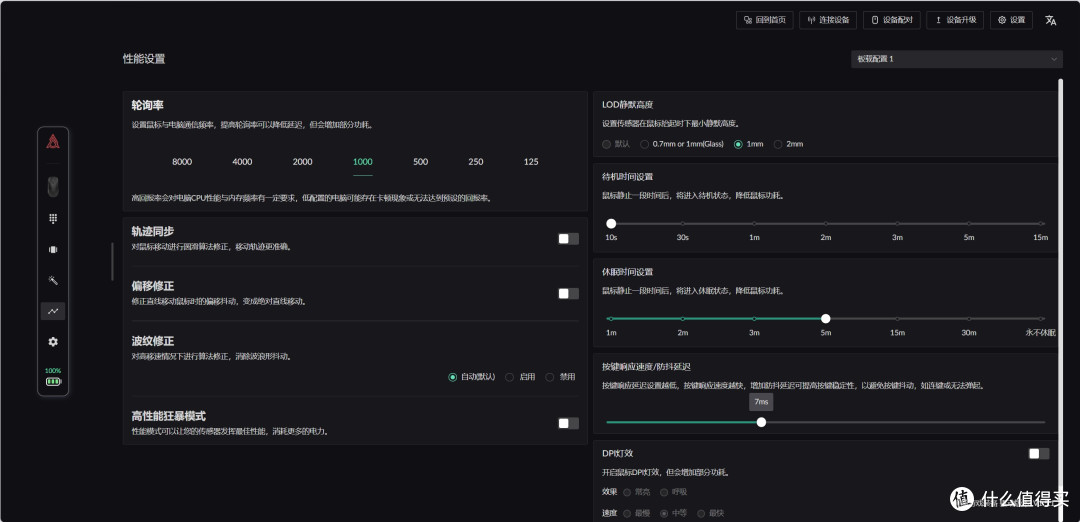Click the 连接设备 button
Viewport: 1080px width, 522px height.
pos(828,20)
